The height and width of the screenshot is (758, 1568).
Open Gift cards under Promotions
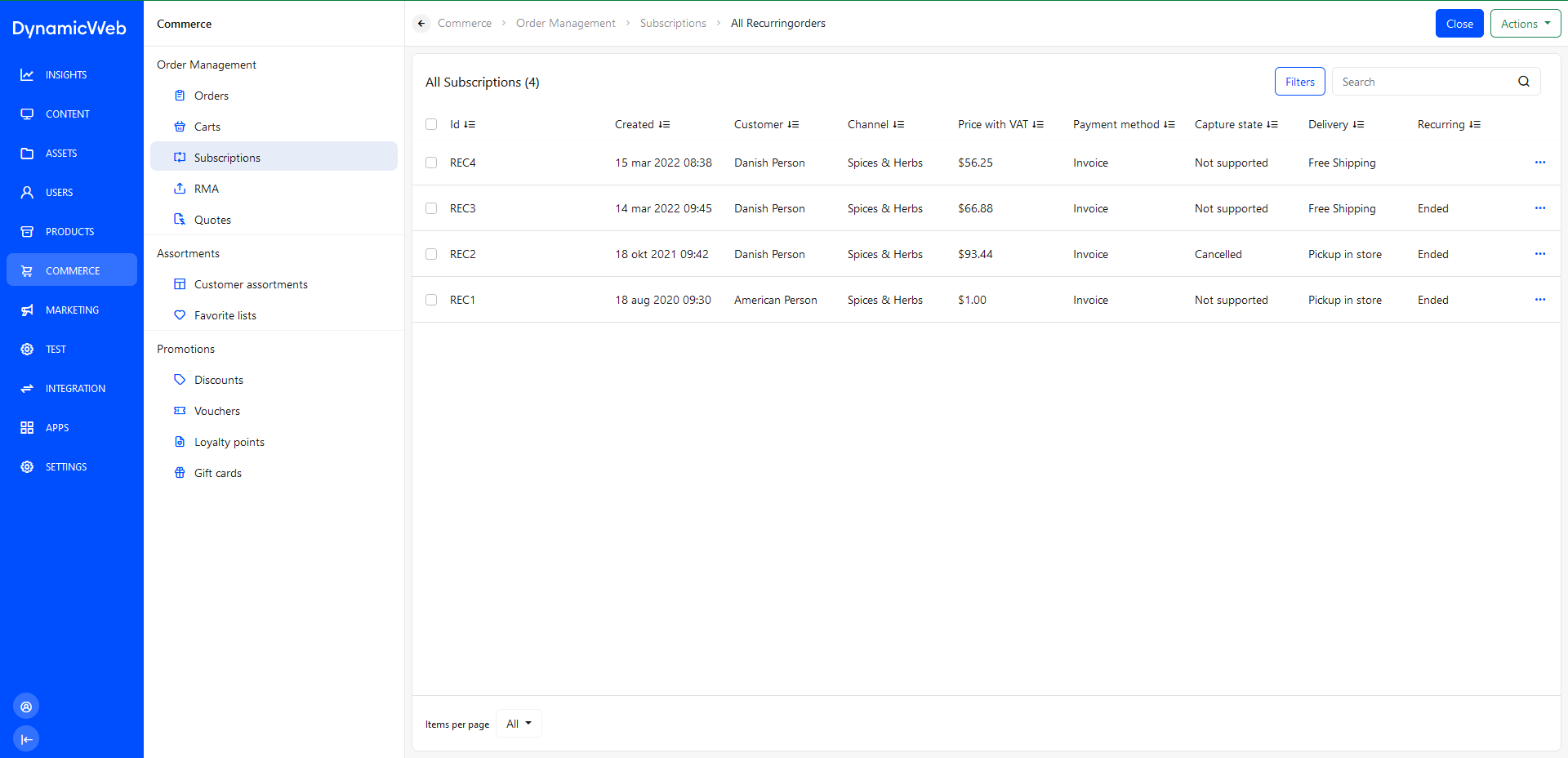tap(274, 473)
